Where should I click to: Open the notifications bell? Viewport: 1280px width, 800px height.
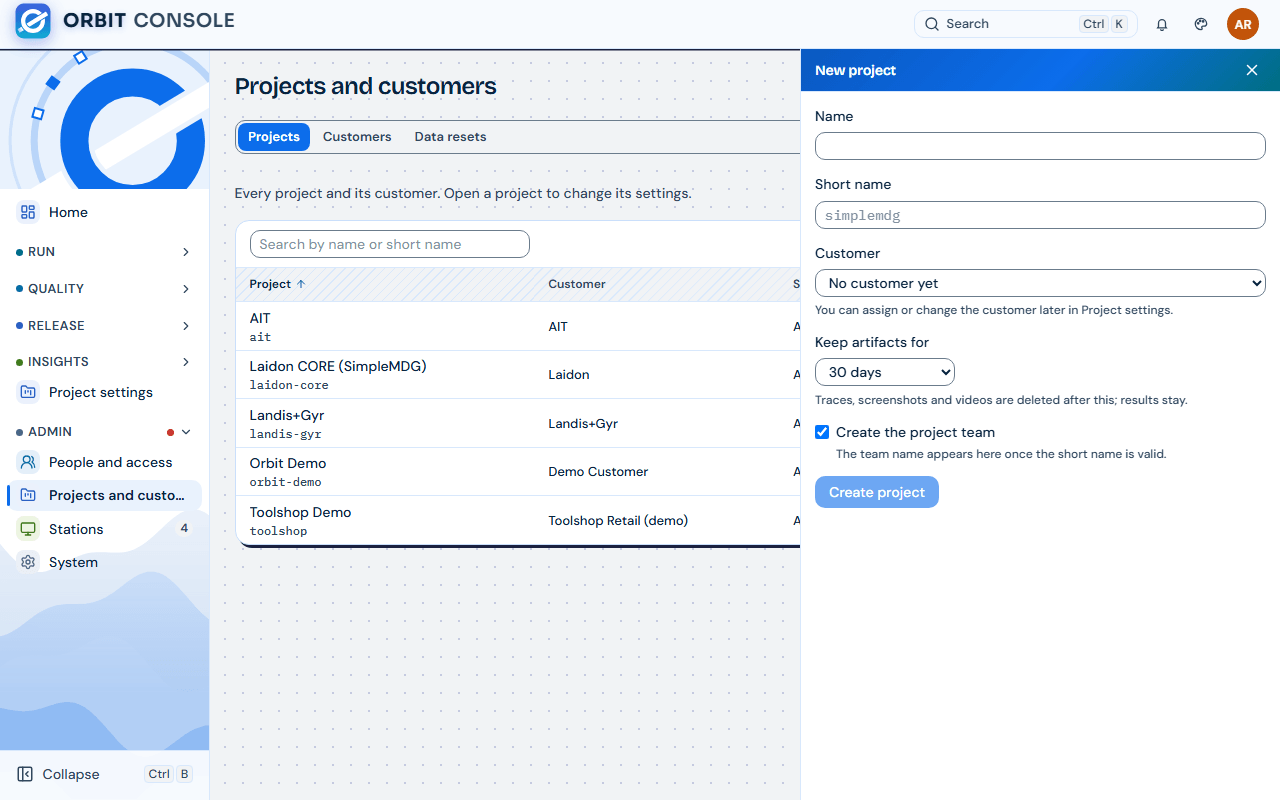(x=1162, y=24)
